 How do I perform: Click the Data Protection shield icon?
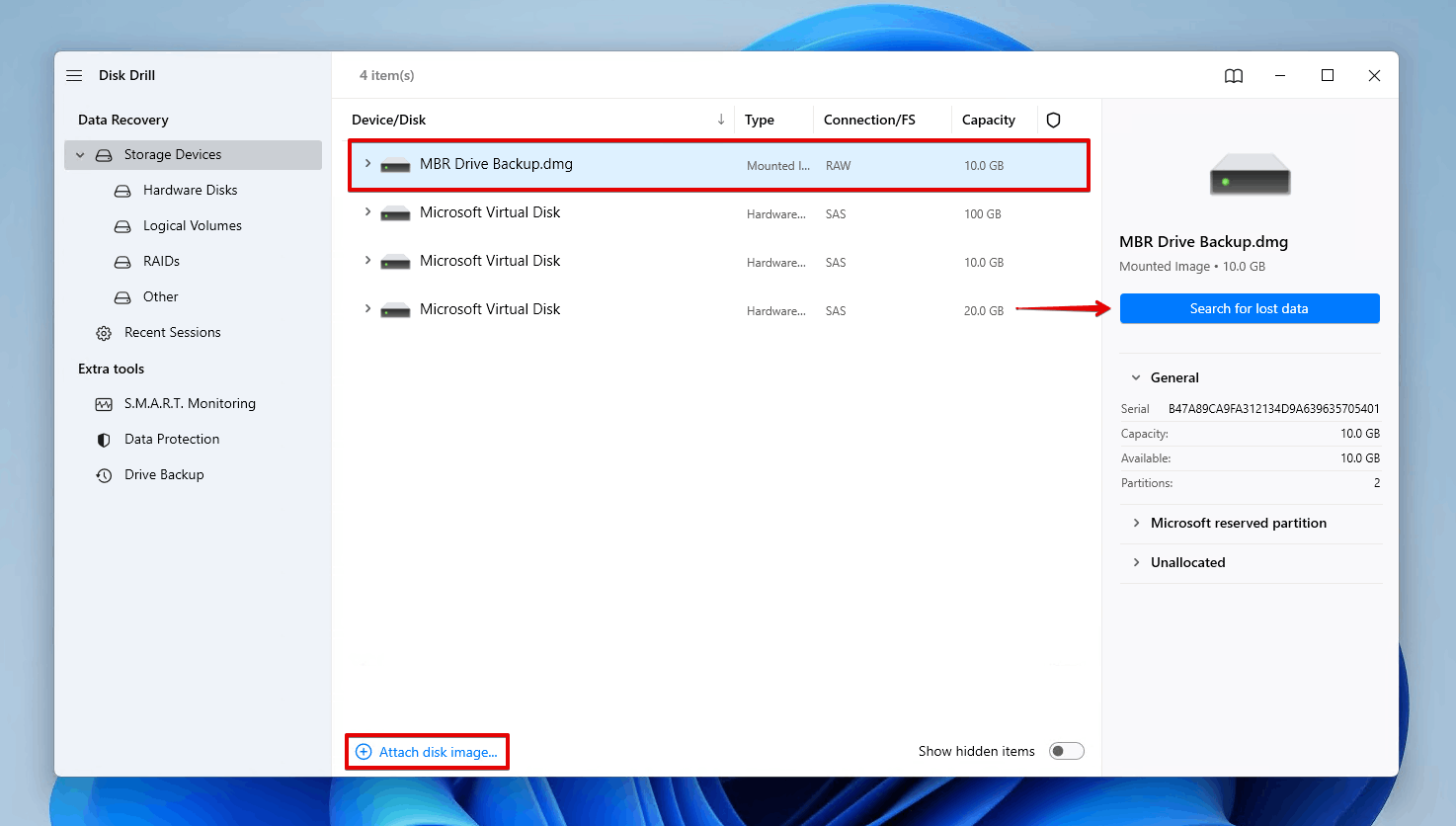(x=104, y=440)
